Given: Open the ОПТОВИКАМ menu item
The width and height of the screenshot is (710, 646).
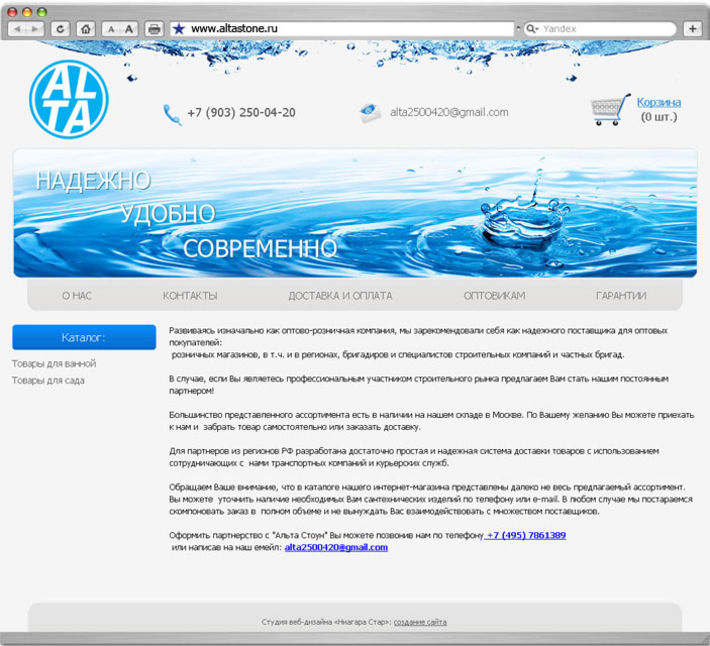Looking at the screenshot, I should point(494,296).
